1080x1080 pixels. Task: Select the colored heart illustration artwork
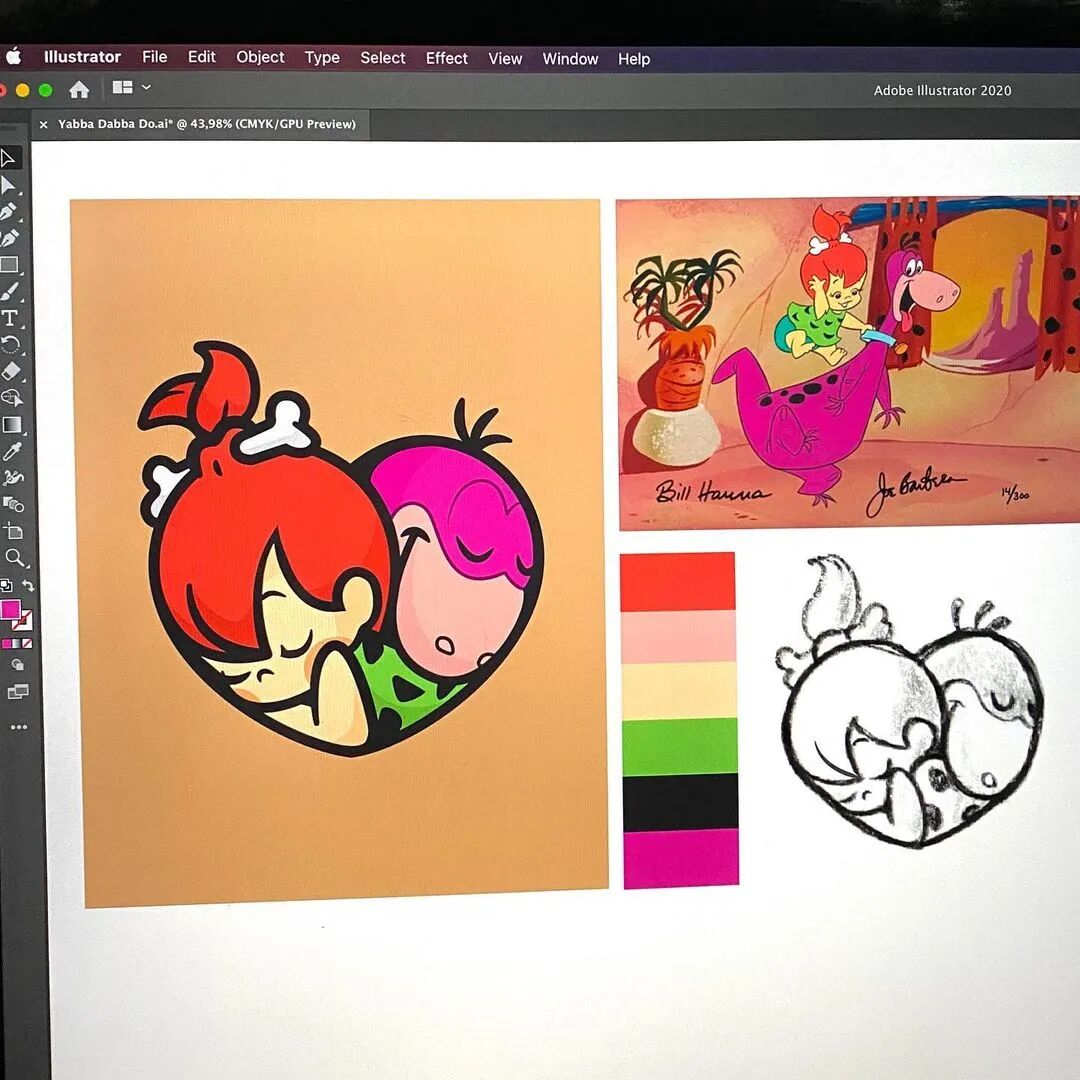[341, 549]
